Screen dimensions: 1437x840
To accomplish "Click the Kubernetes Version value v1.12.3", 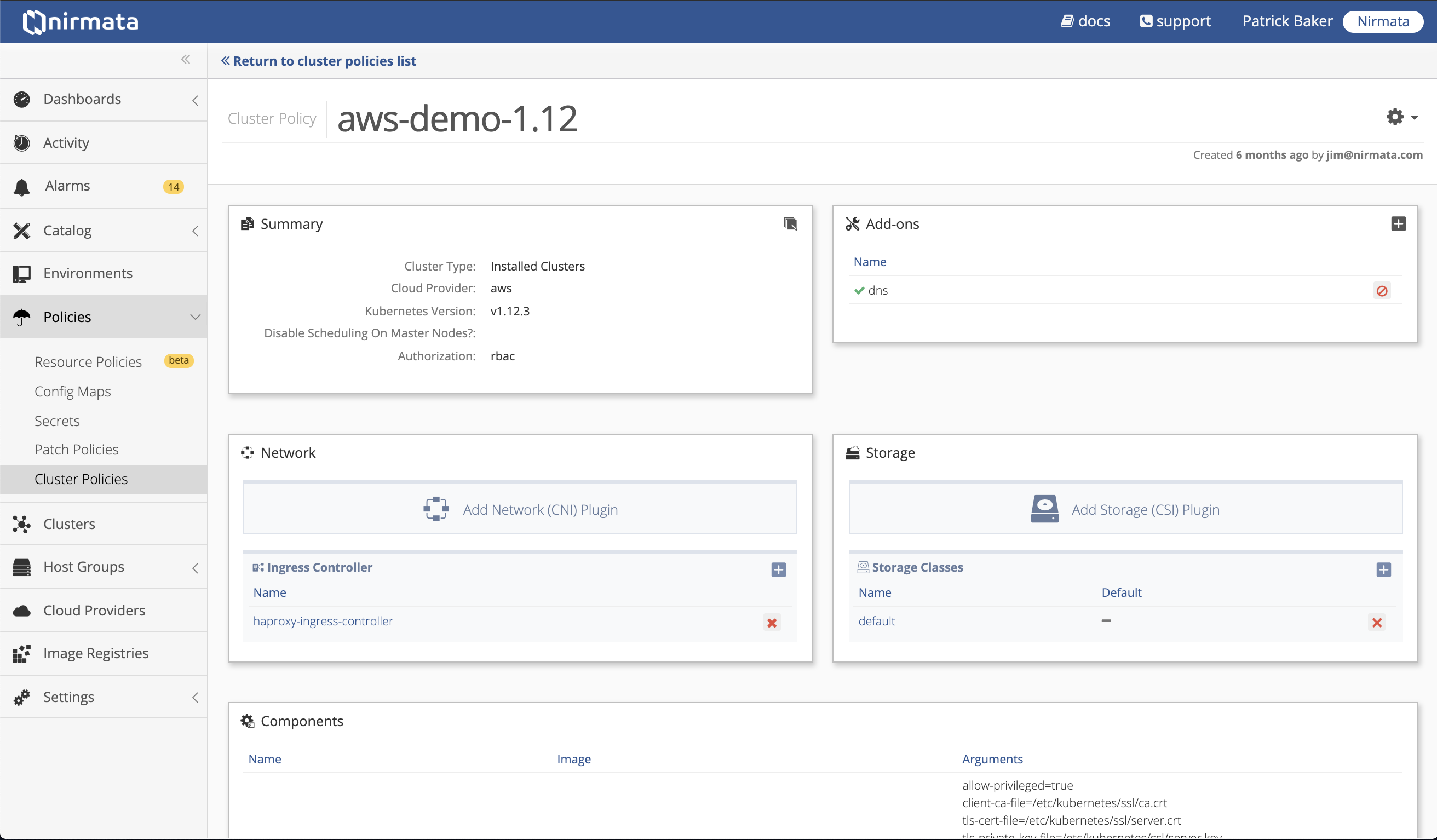I will 510,311.
